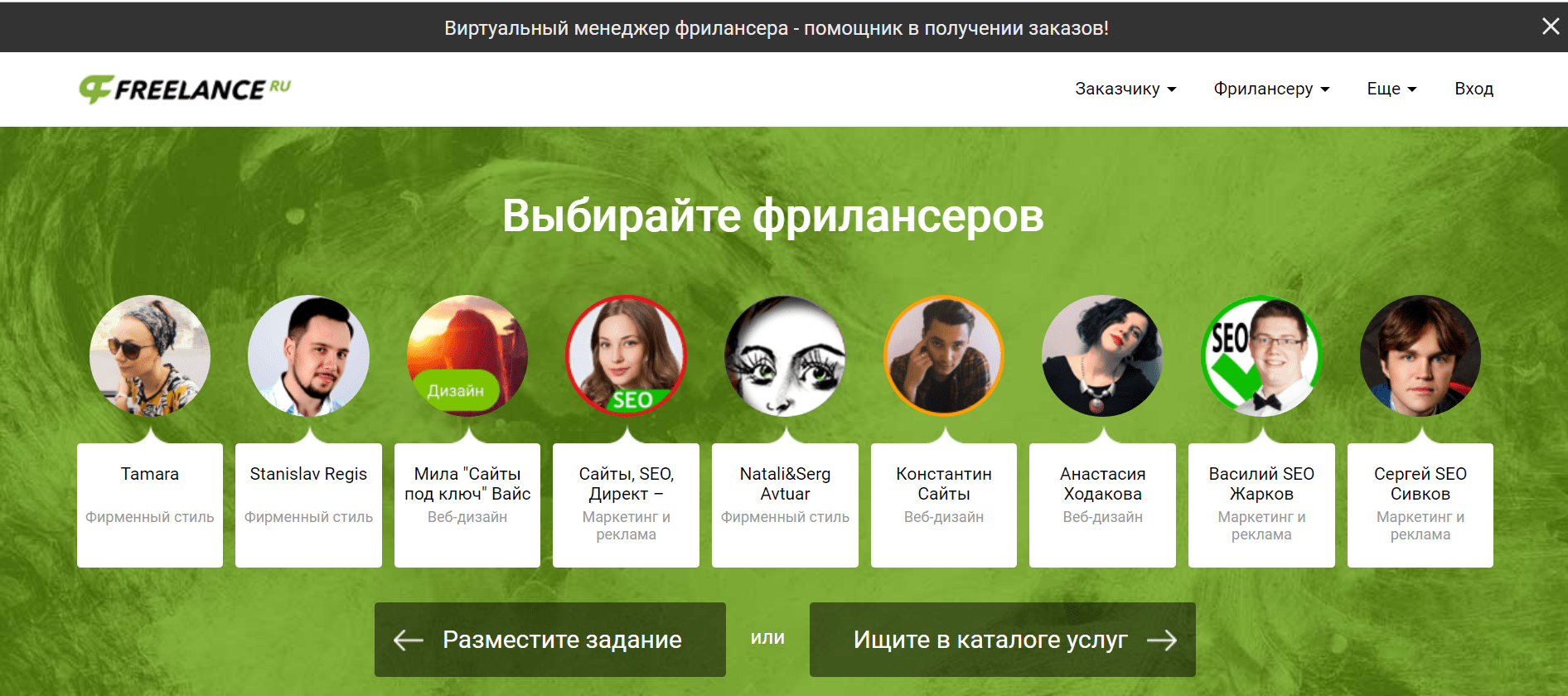Click Веб-дизайн under Константин Сайты

click(944, 517)
